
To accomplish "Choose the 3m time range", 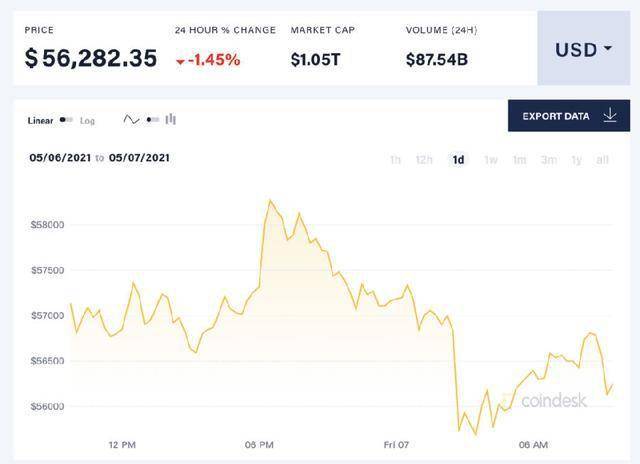I will point(549,160).
